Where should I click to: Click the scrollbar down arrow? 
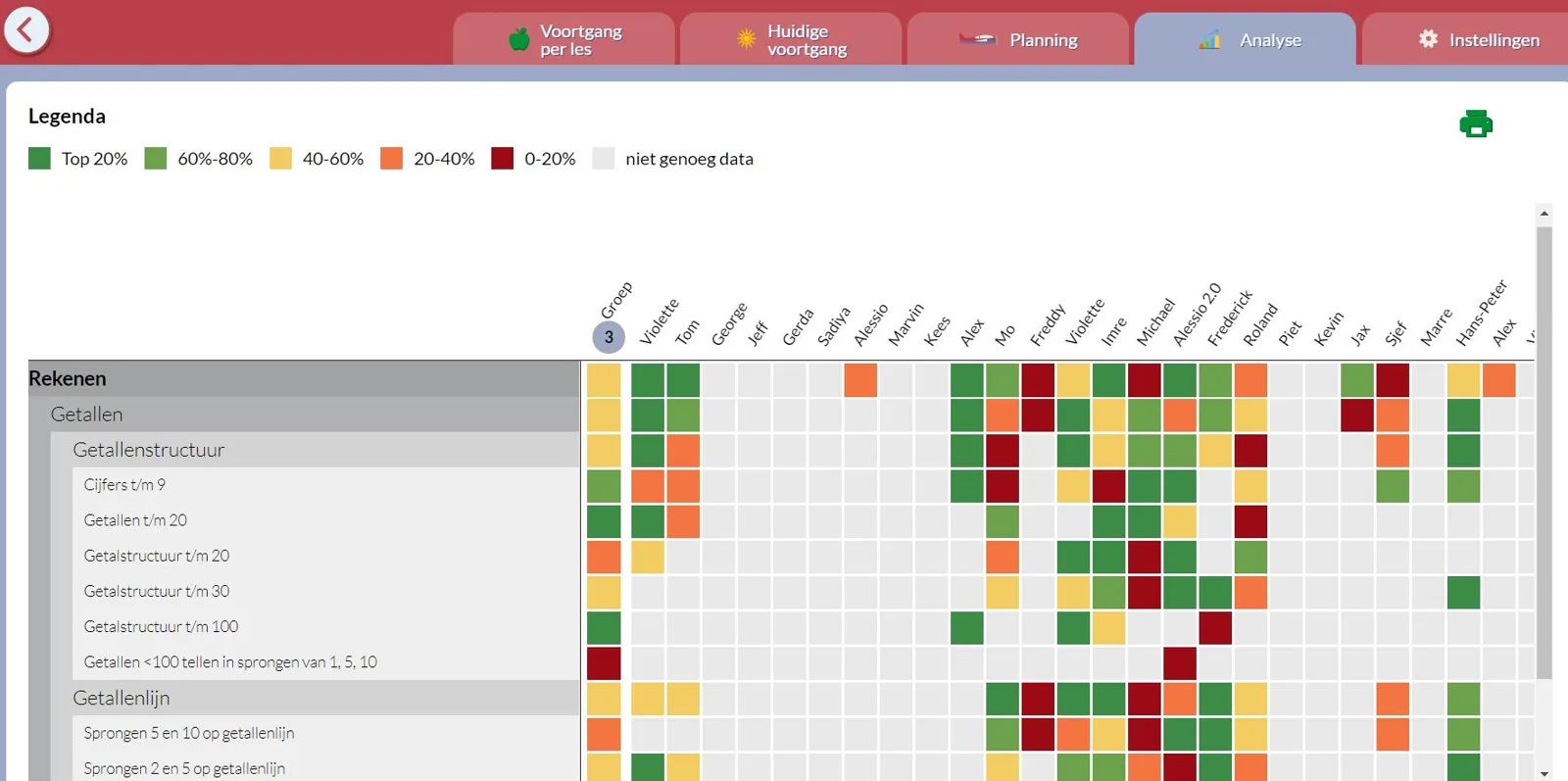1544,773
